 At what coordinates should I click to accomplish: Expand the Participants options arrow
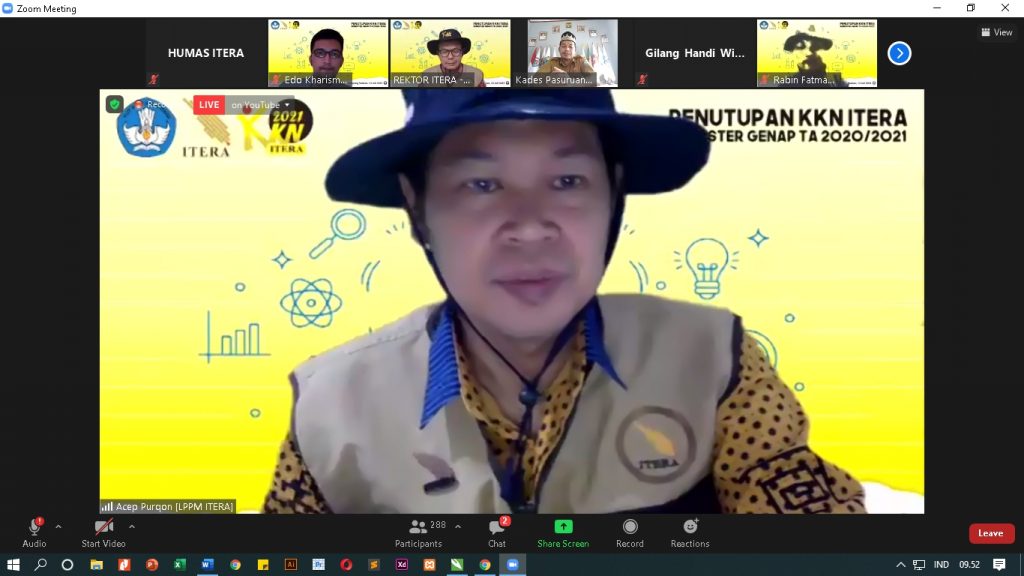(458, 526)
